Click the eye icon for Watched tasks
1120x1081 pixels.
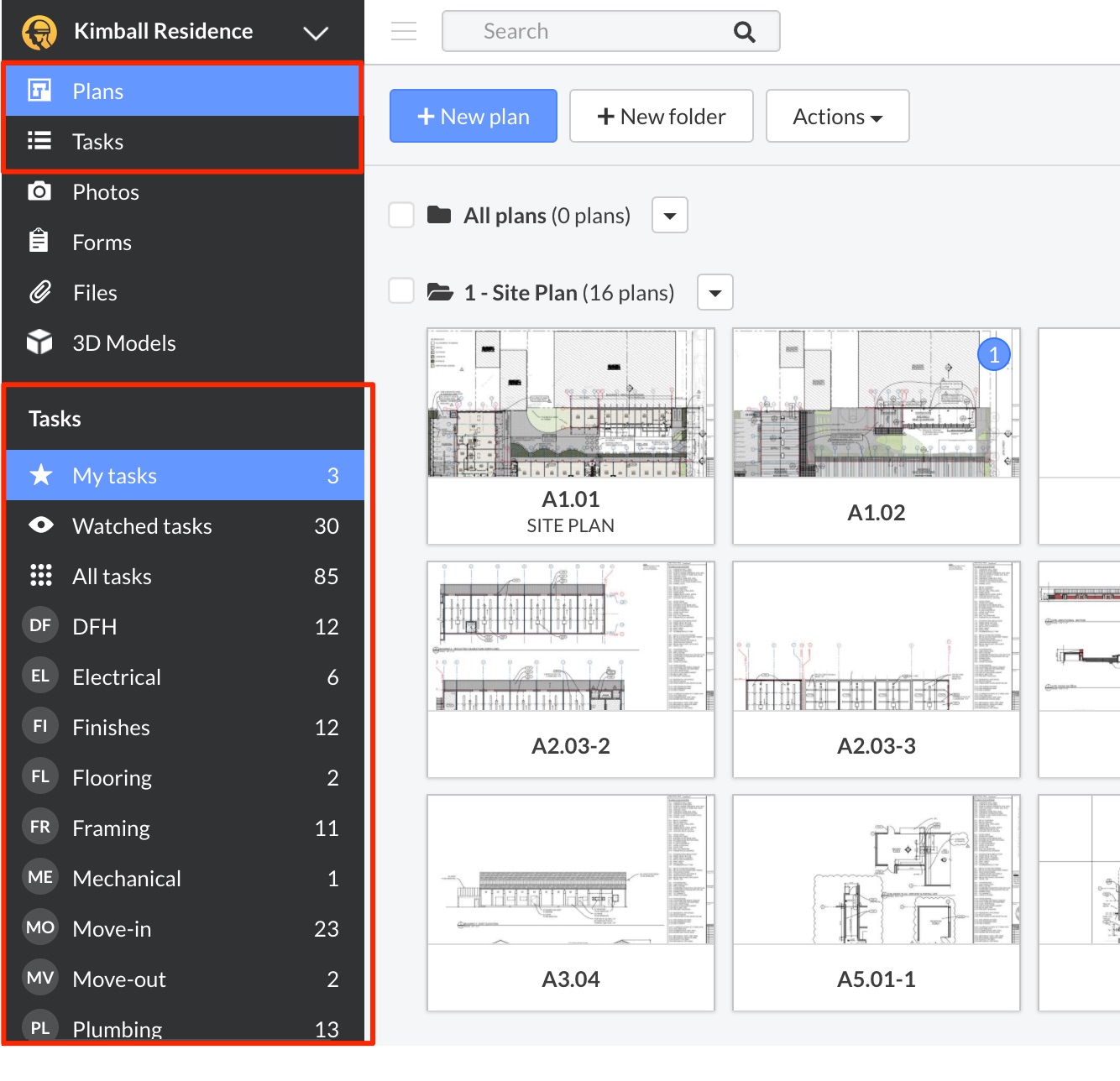coord(40,525)
